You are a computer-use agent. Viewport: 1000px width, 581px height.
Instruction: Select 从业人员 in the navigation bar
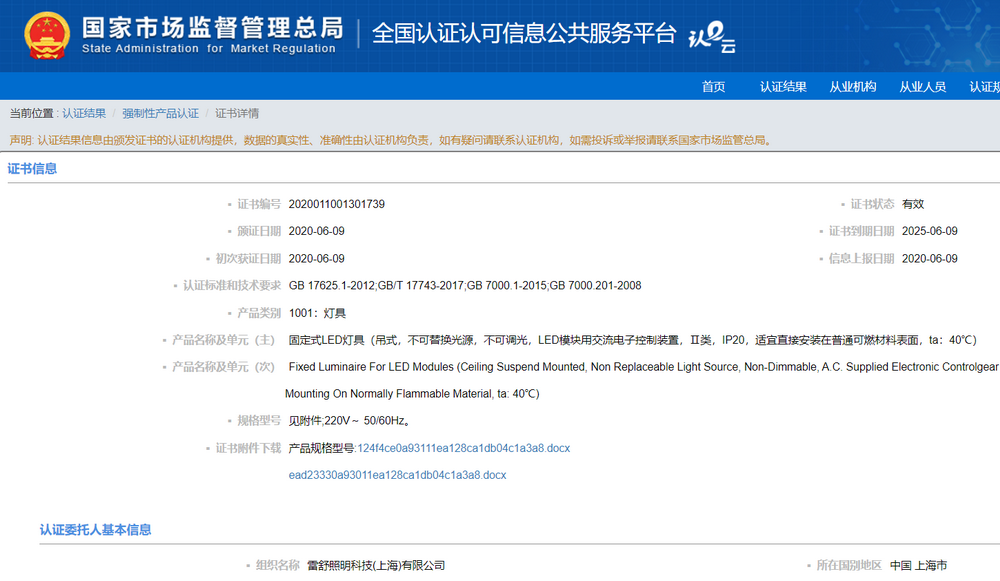coord(922,87)
